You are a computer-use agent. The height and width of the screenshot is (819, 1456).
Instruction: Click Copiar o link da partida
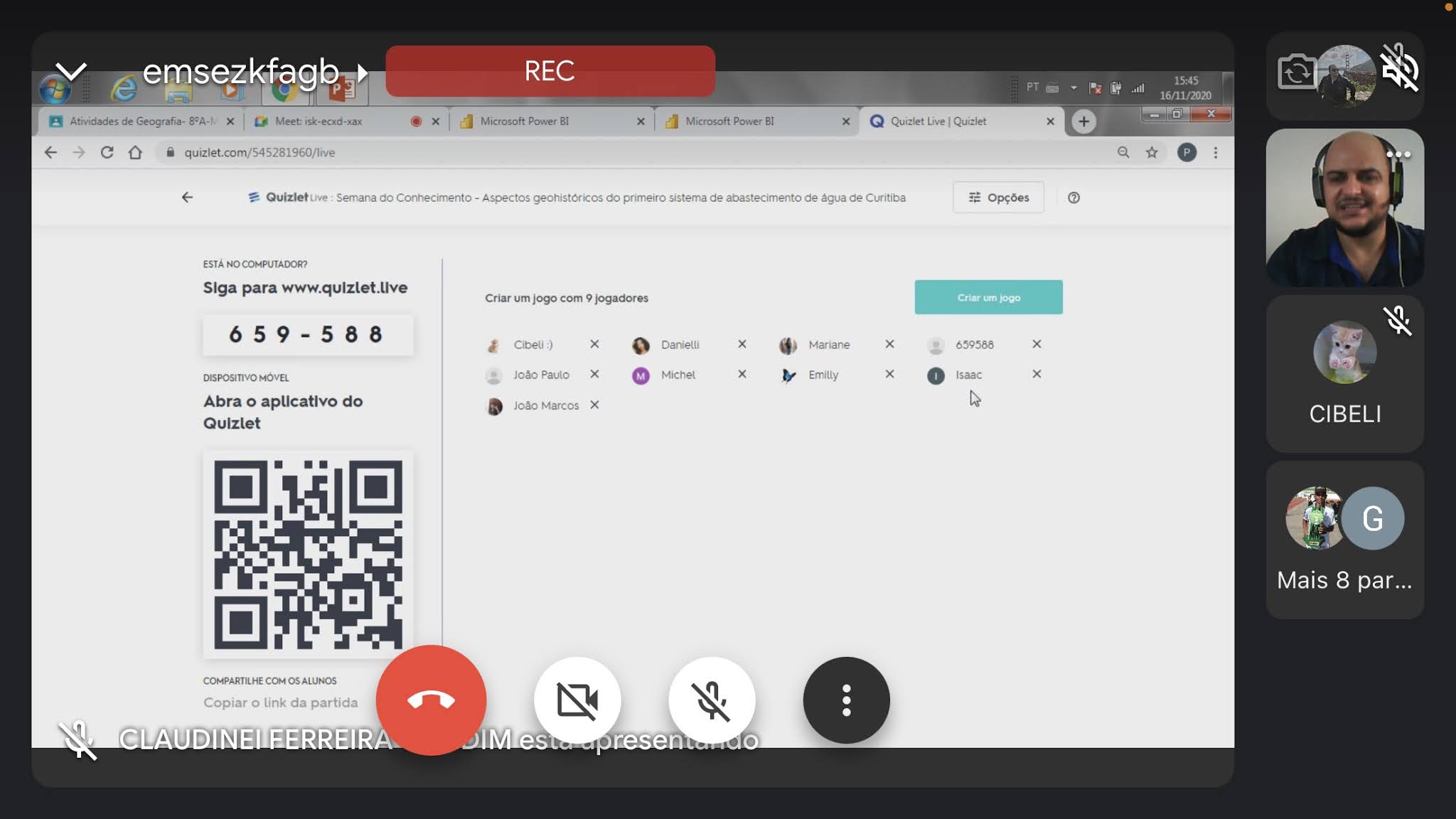[280, 702]
